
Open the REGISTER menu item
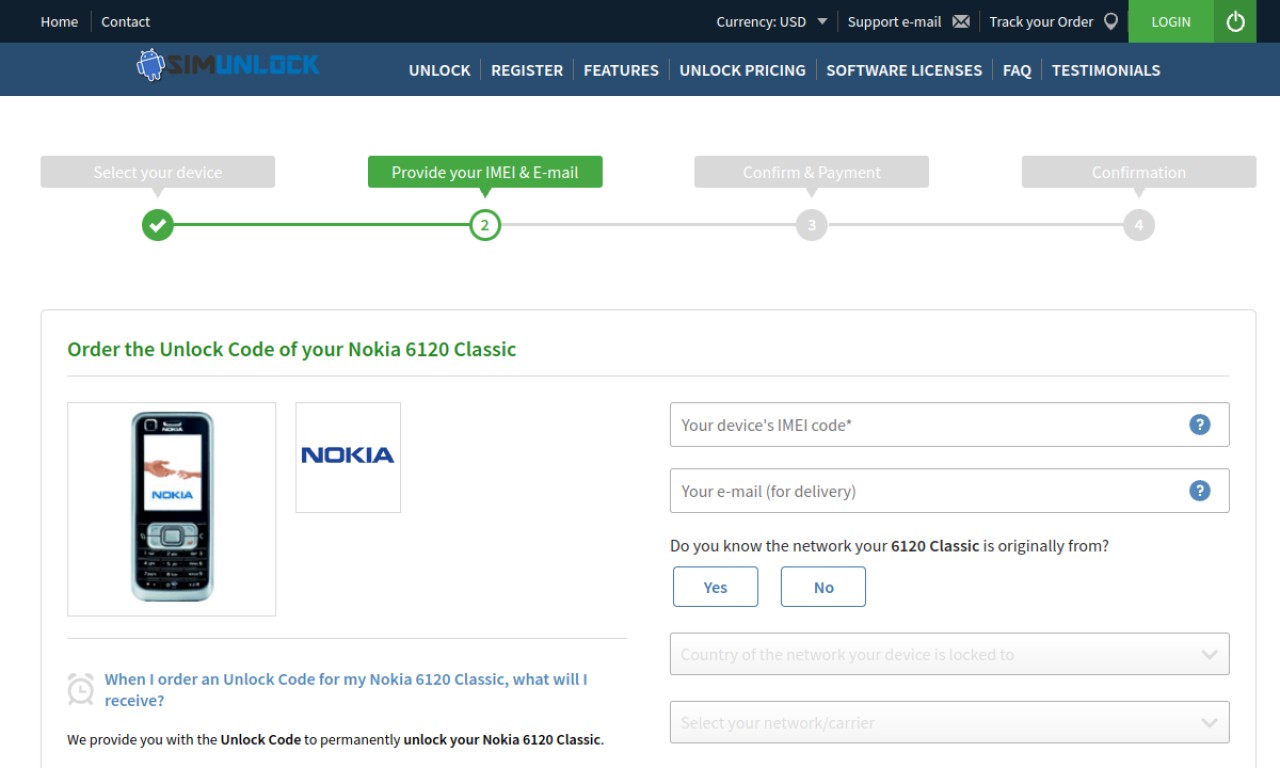(527, 70)
